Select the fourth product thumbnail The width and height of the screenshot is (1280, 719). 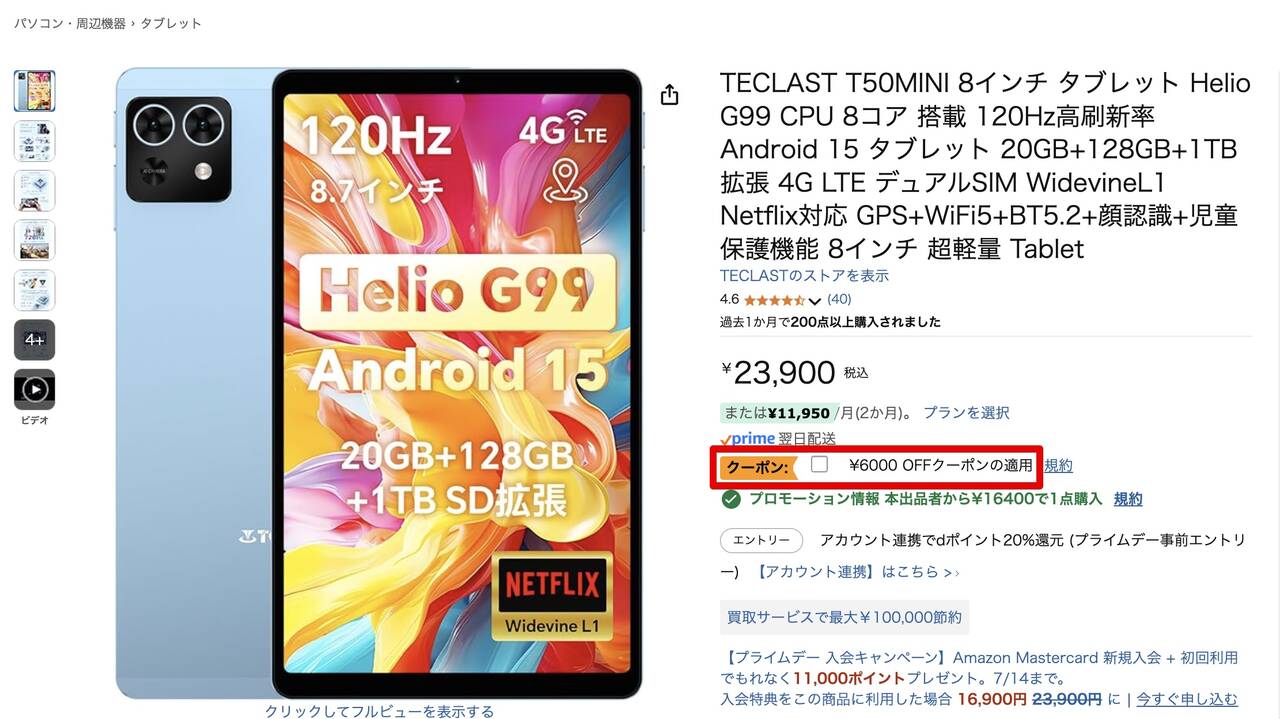click(34, 240)
